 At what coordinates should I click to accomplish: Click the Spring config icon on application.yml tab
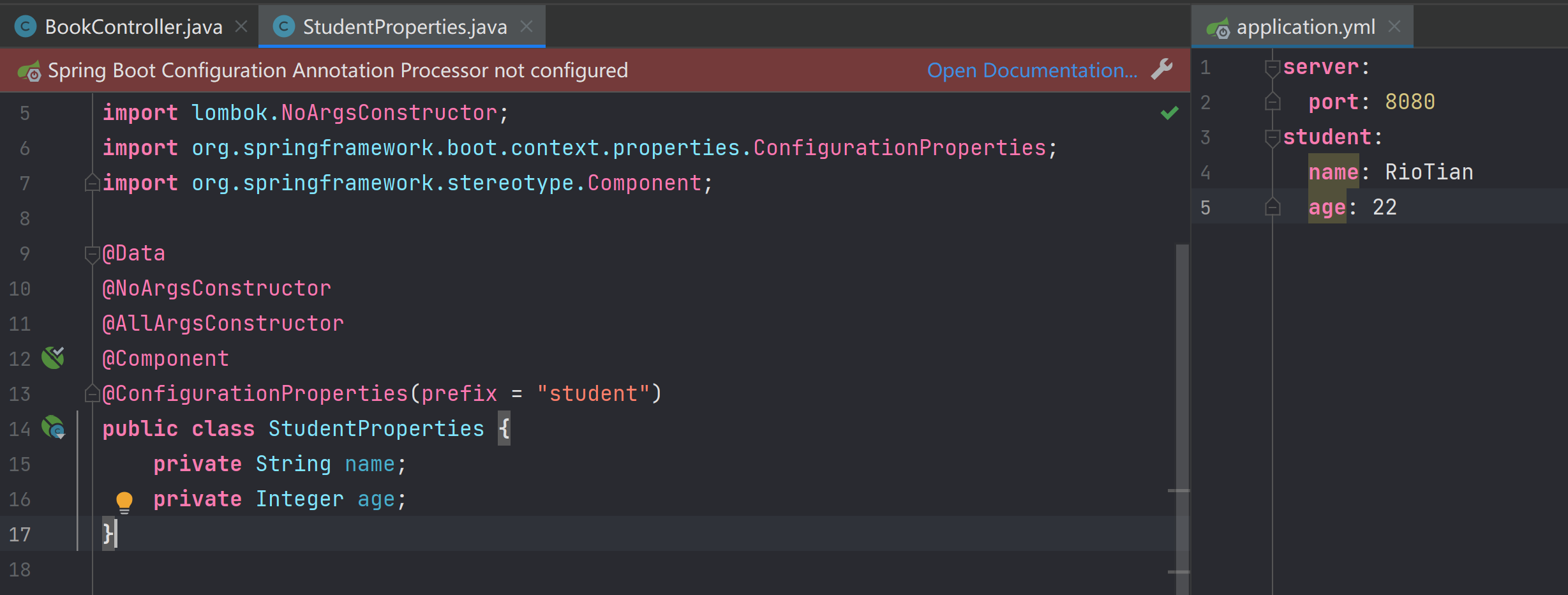point(1218,28)
